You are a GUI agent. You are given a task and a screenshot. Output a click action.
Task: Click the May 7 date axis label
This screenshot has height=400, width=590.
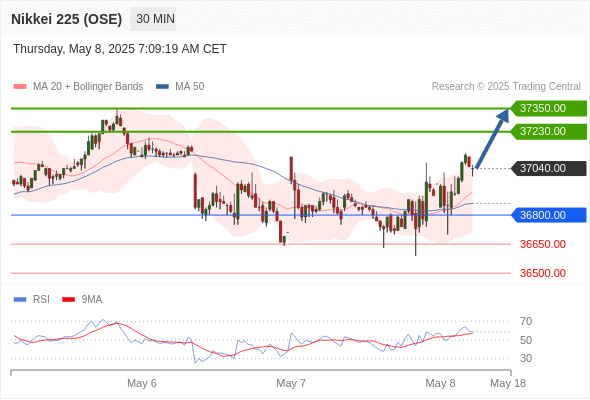pos(291,383)
